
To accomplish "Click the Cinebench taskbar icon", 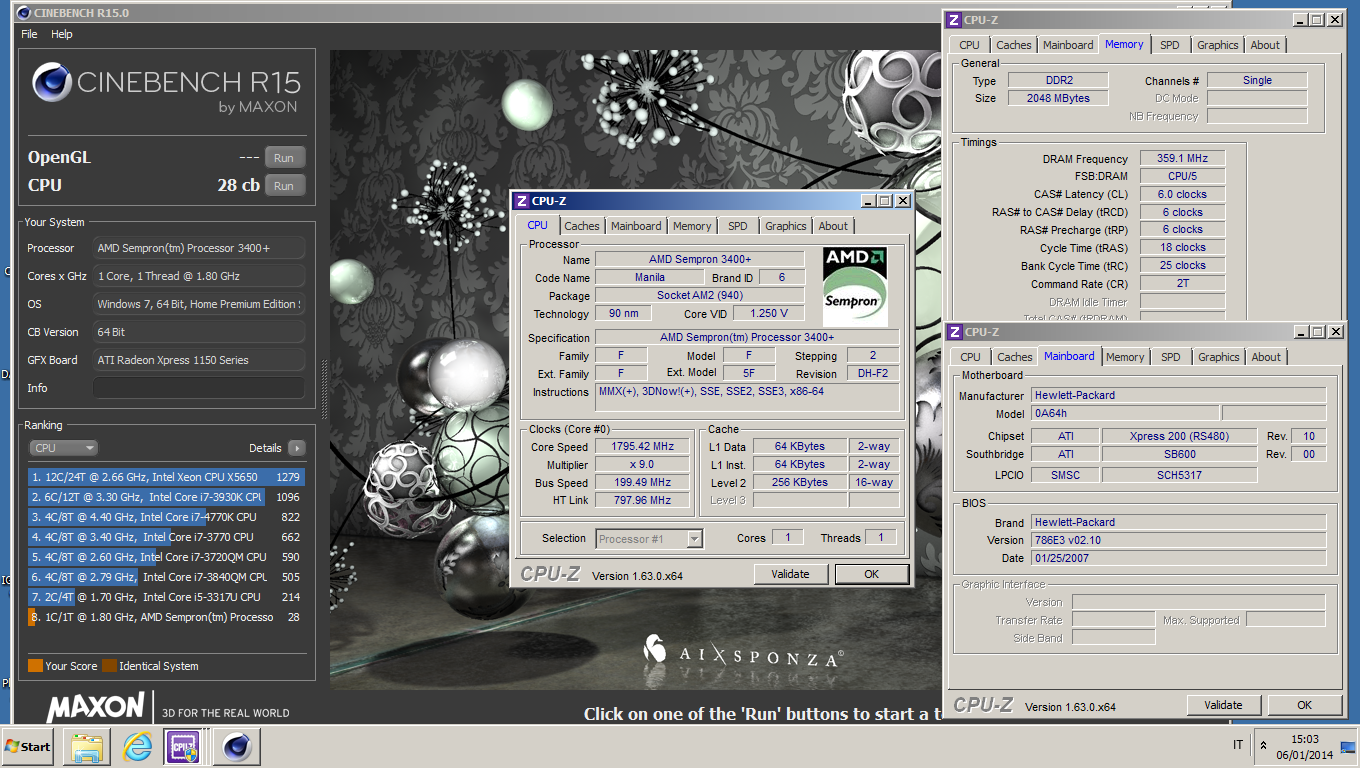I will (237, 746).
